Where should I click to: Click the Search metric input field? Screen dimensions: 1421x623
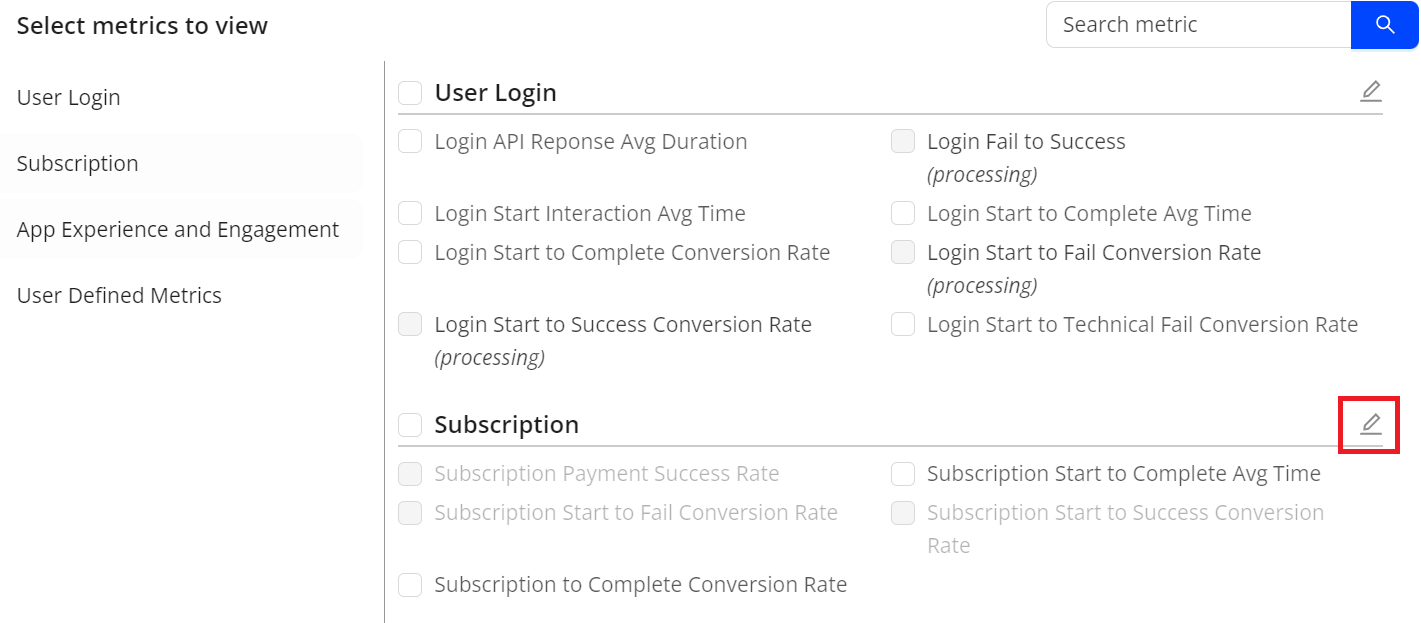pos(1198,25)
